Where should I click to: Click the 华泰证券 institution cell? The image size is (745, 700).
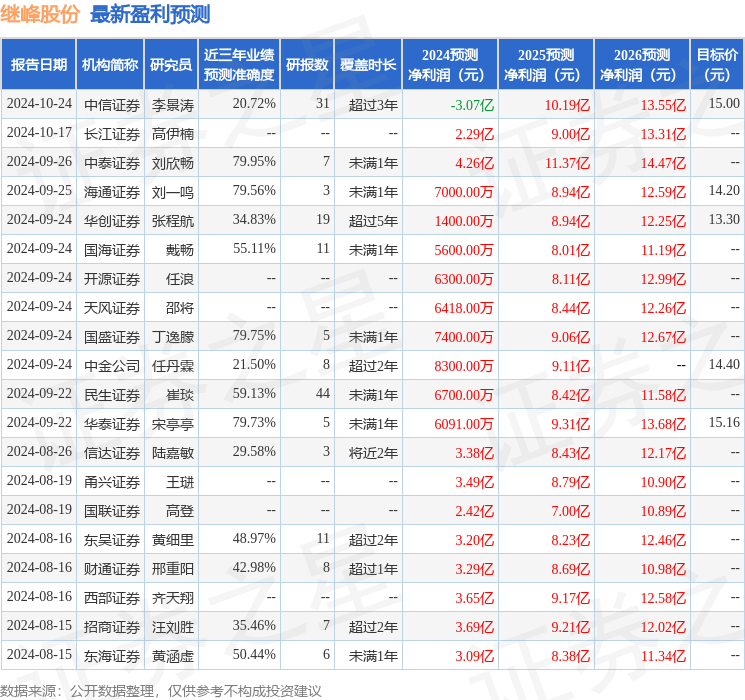point(112,424)
